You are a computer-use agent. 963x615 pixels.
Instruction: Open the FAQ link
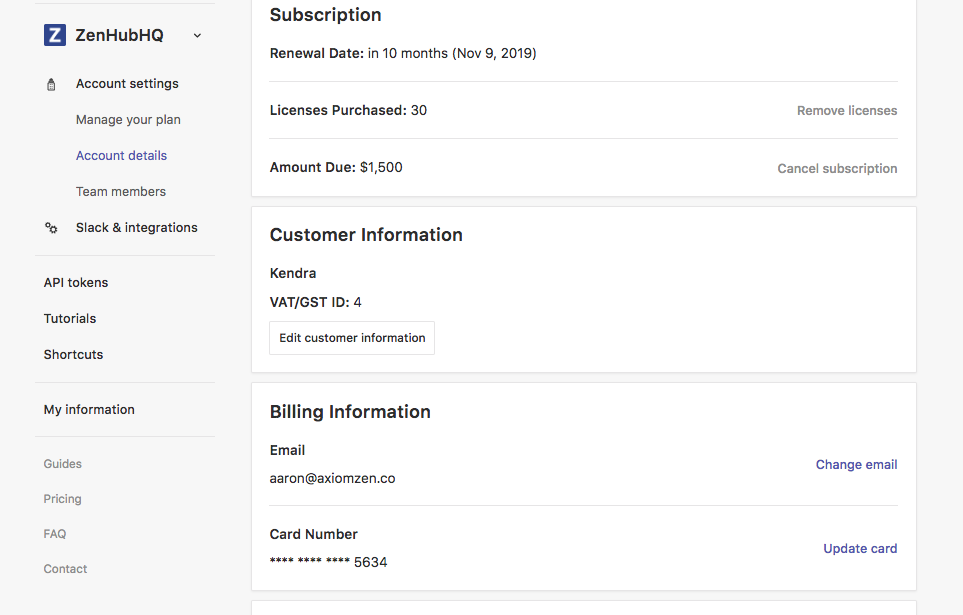(55, 534)
